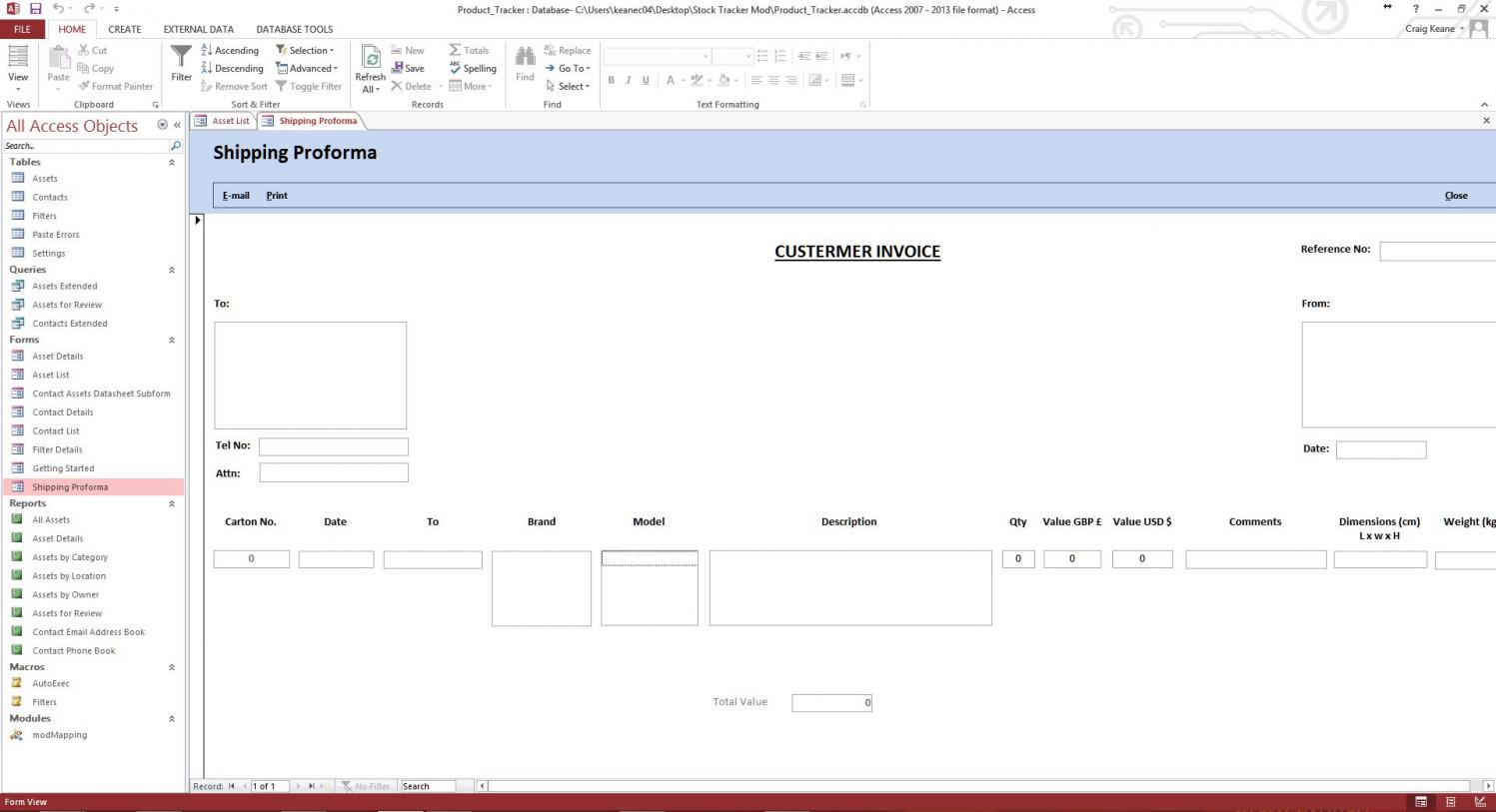
Task: Open the Select dropdown in Find group
Action: click(x=568, y=86)
